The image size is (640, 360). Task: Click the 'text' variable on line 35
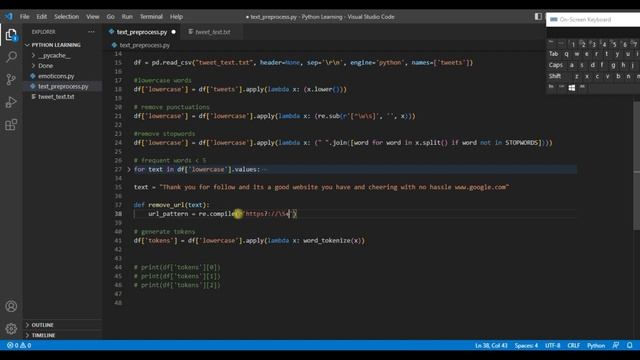141,187
